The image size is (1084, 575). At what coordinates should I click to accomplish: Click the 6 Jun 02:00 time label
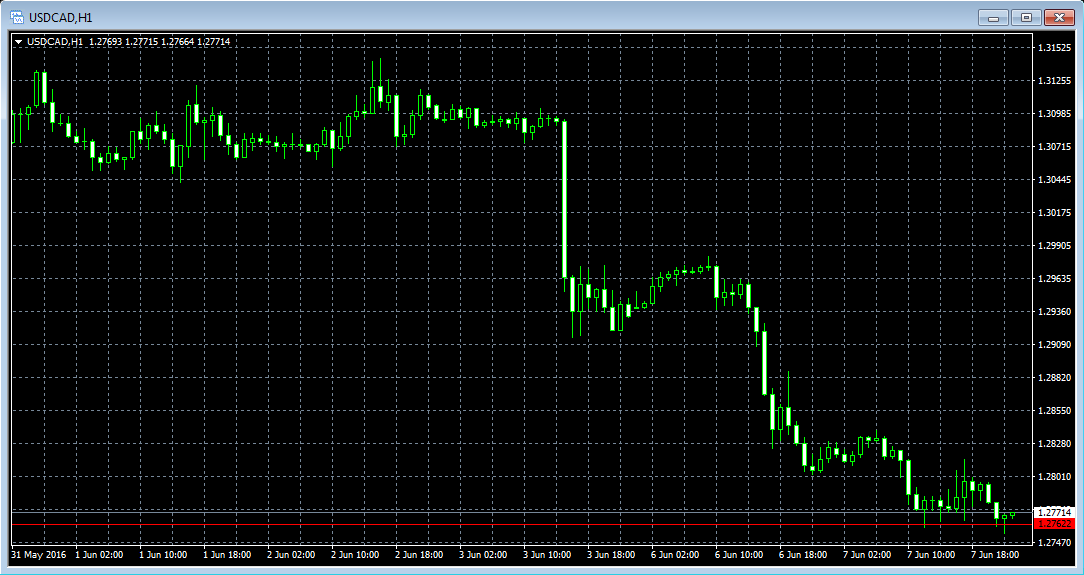coord(675,555)
